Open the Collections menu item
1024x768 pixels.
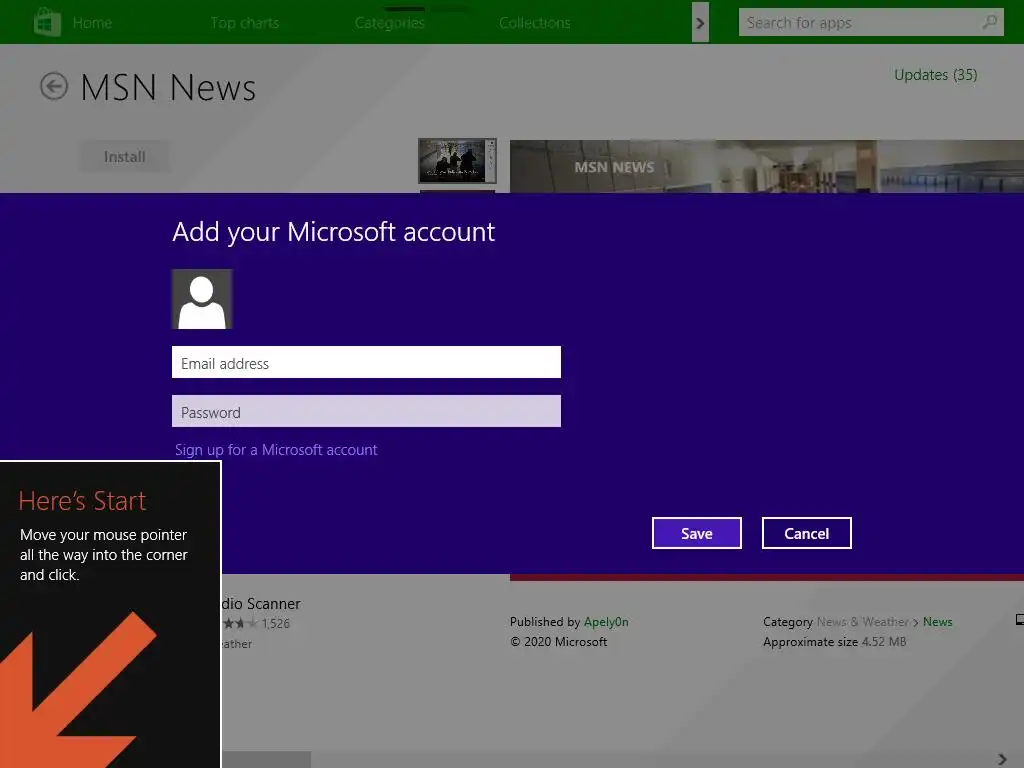tap(535, 23)
